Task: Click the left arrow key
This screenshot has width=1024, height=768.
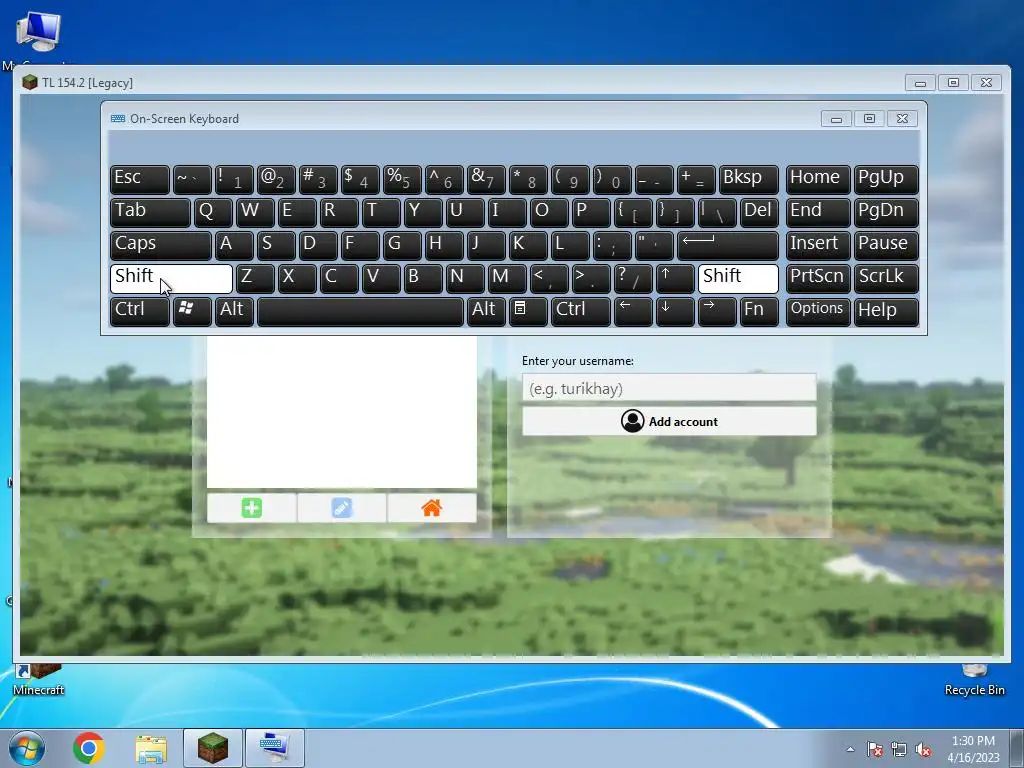Action: (x=633, y=312)
